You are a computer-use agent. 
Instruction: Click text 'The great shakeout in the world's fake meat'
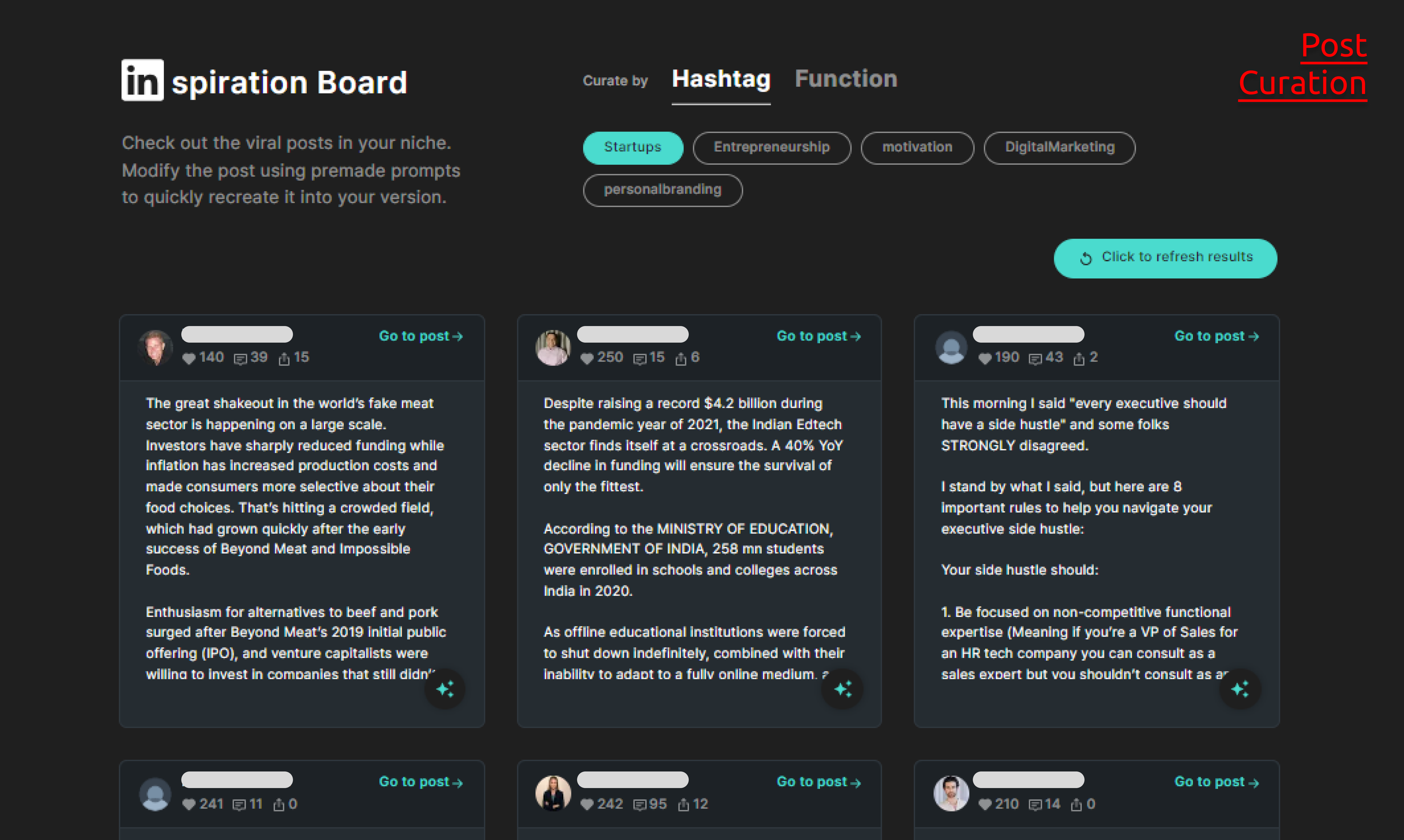(x=290, y=404)
